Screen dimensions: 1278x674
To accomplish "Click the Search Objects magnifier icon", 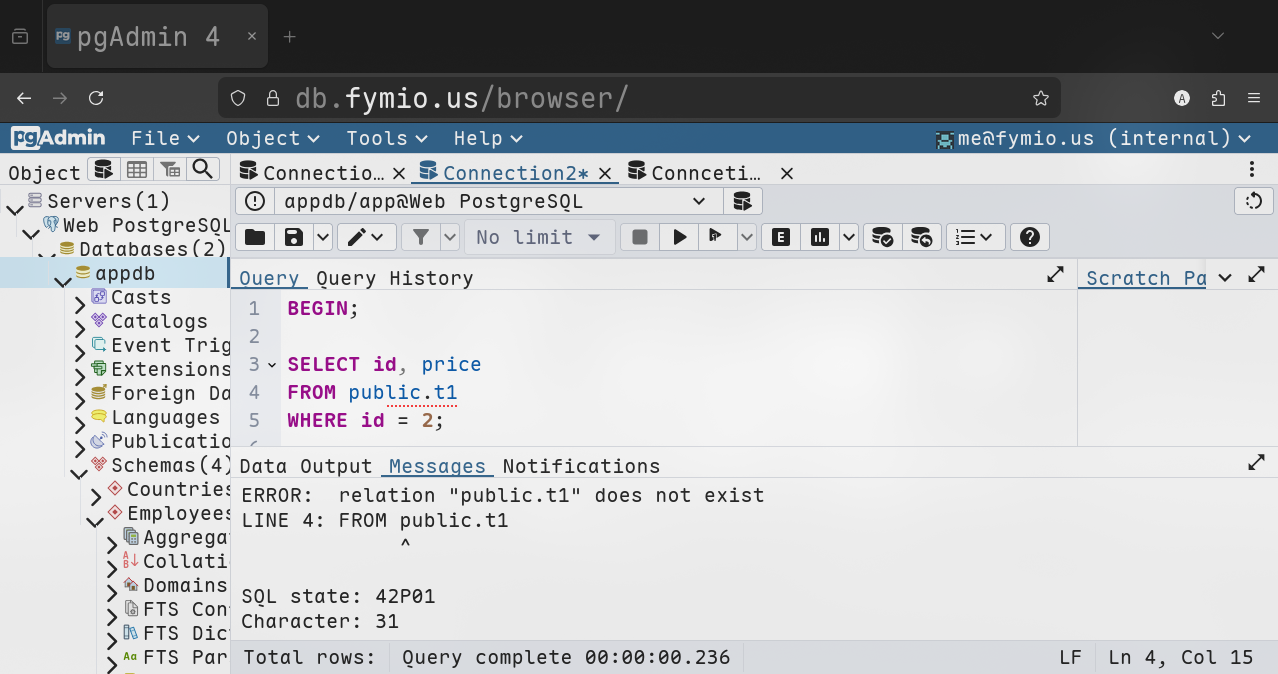I will pyautogui.click(x=203, y=170).
